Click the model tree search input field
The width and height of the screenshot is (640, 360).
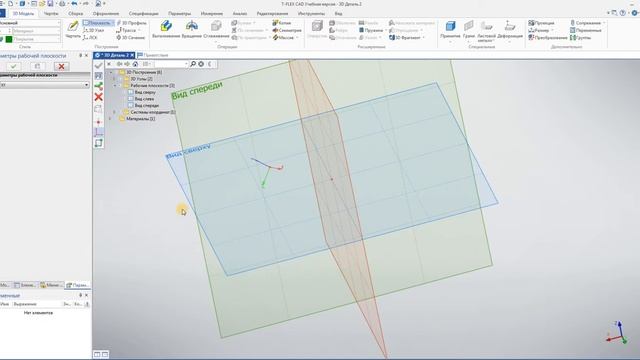click(x=171, y=64)
